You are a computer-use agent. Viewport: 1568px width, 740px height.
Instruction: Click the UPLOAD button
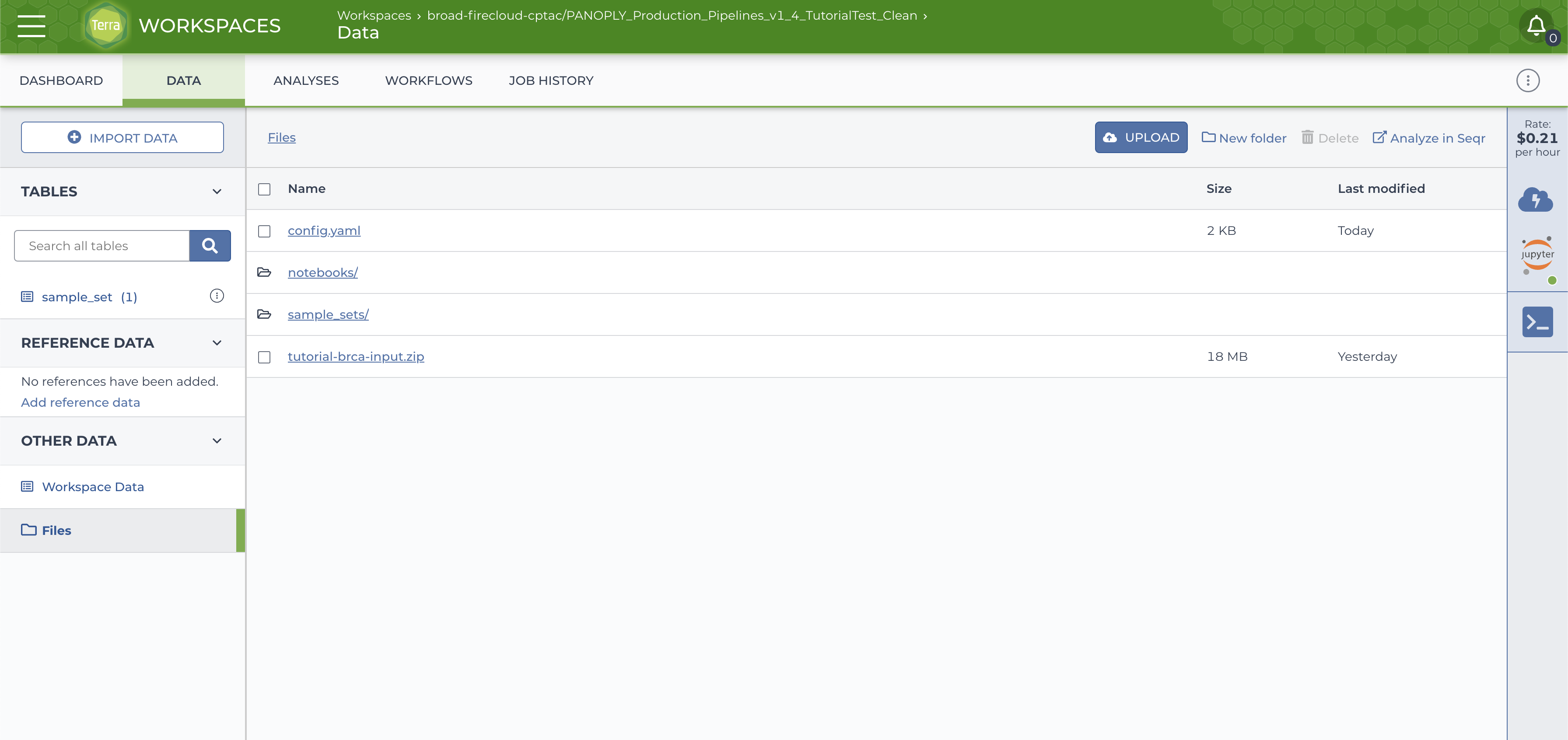click(1141, 137)
